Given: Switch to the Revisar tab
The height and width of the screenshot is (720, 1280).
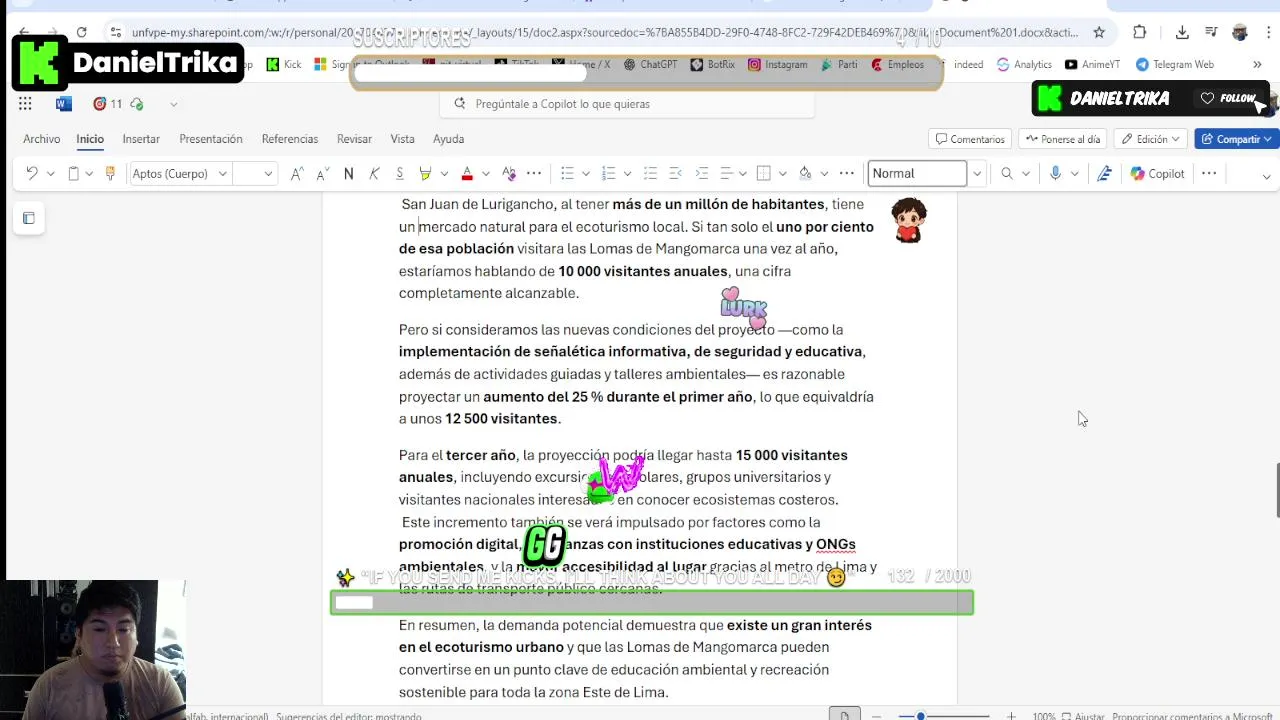Looking at the screenshot, I should (354, 139).
